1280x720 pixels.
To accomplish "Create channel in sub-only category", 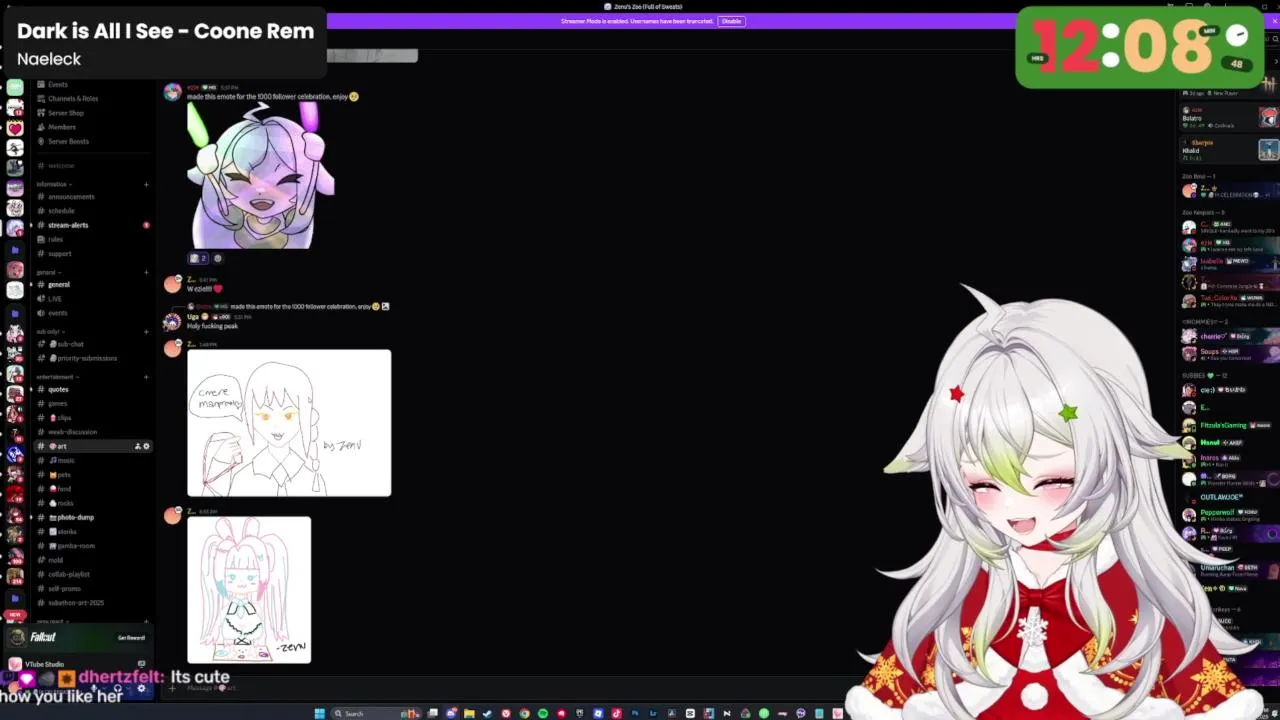I will (146, 331).
